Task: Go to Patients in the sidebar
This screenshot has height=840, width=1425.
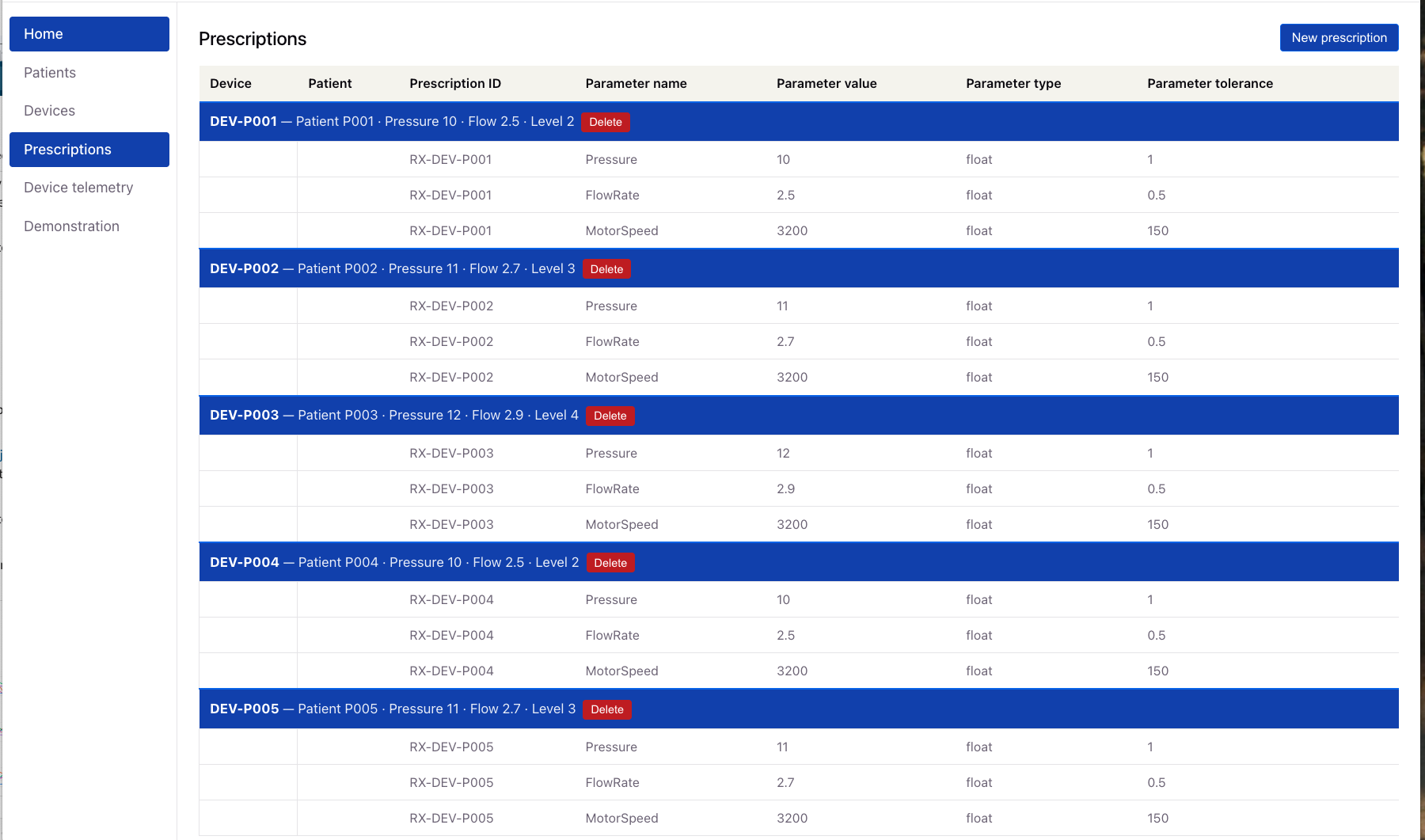Action: pos(50,73)
